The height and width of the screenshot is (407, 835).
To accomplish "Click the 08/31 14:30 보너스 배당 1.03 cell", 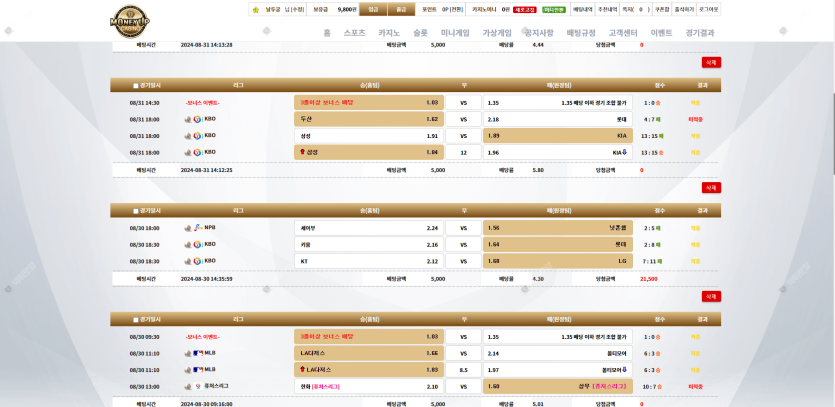I will (369, 103).
